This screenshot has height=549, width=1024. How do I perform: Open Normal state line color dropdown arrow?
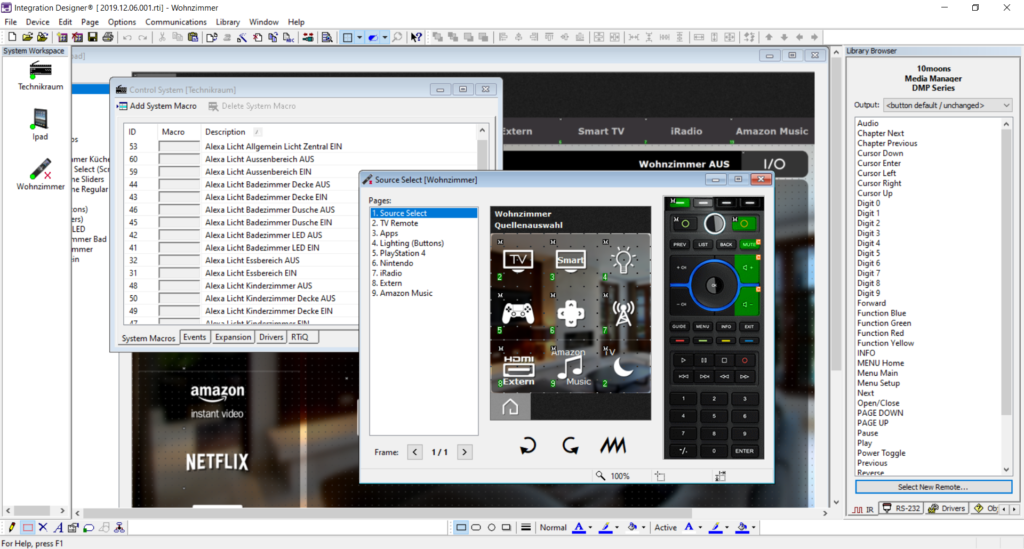click(616, 527)
